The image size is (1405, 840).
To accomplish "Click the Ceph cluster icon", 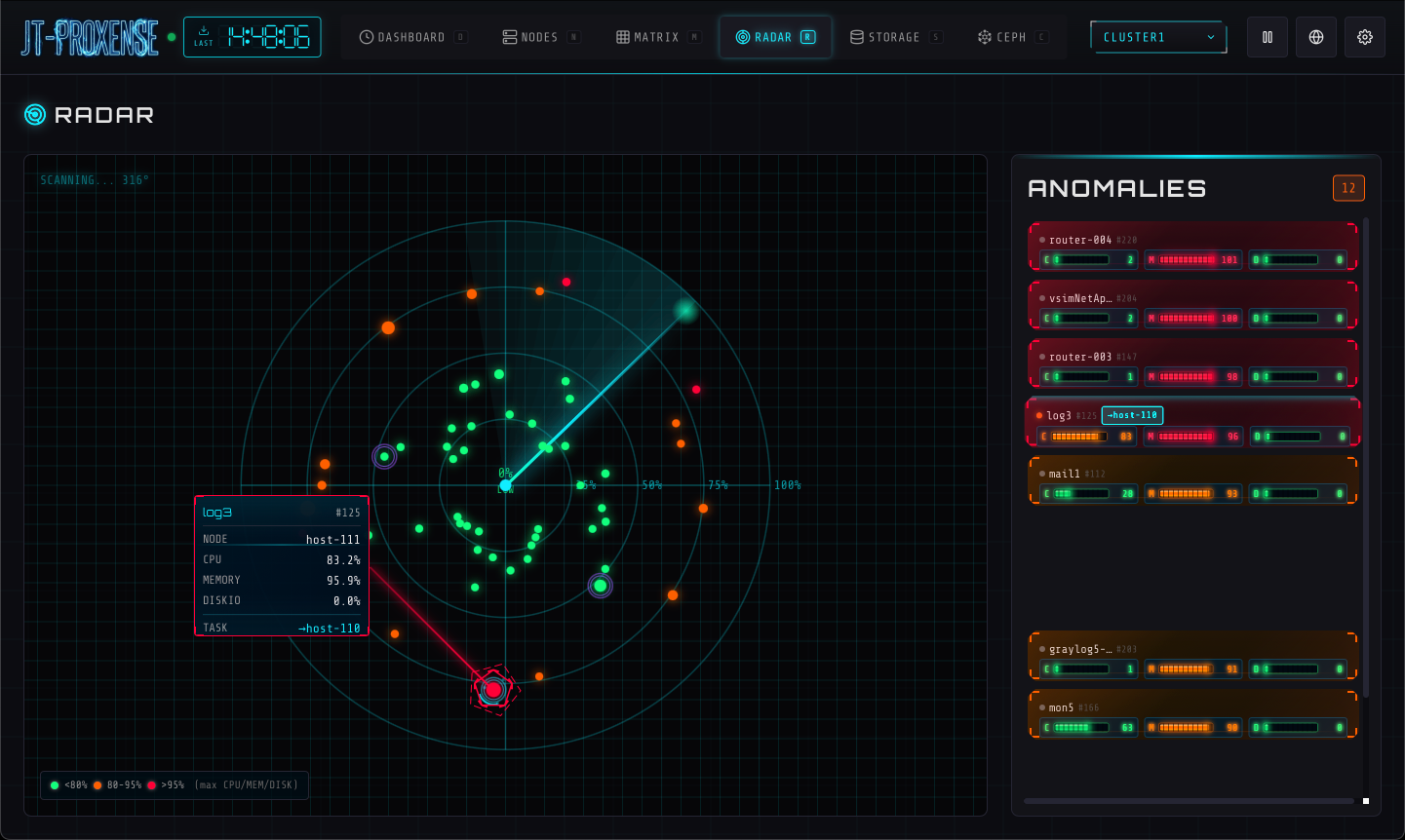I will [x=985, y=37].
